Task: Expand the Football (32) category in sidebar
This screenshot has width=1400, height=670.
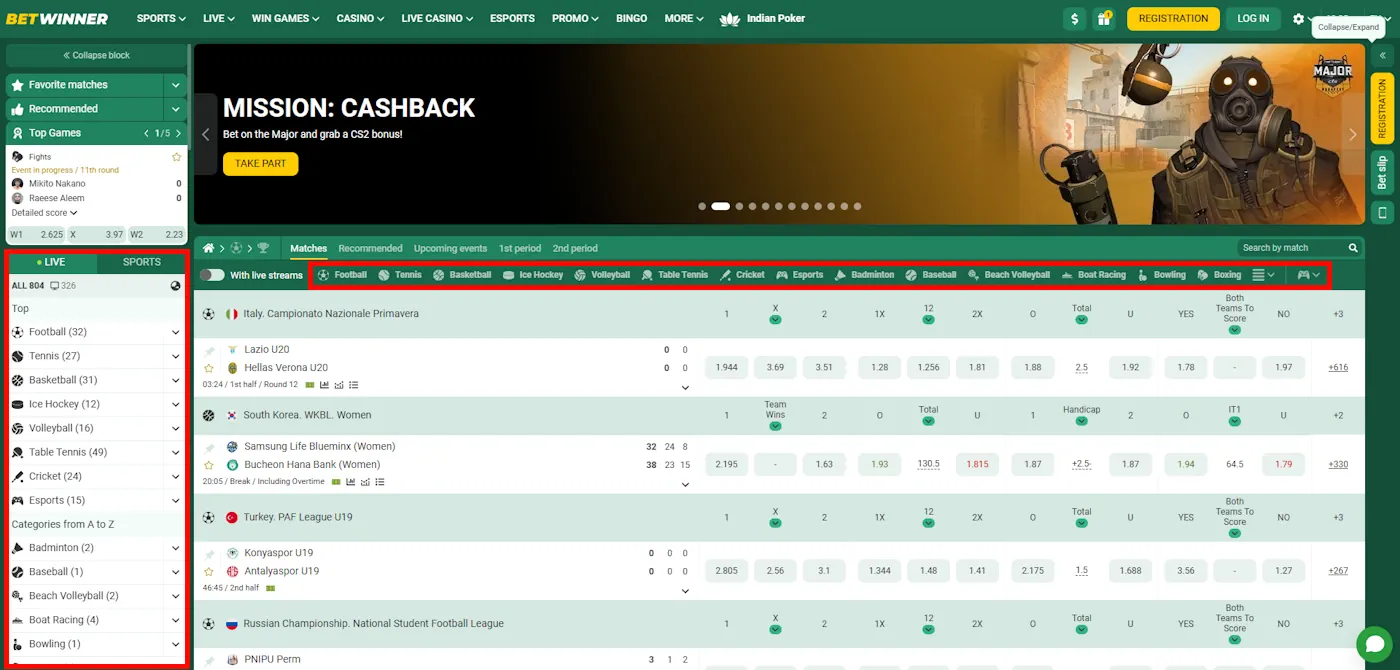Action: tap(175, 331)
